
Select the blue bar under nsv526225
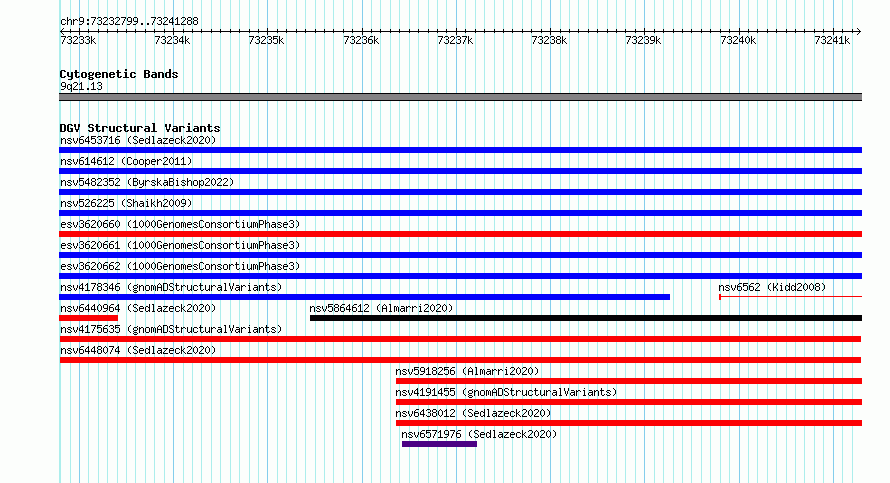pyautogui.click(x=460, y=213)
